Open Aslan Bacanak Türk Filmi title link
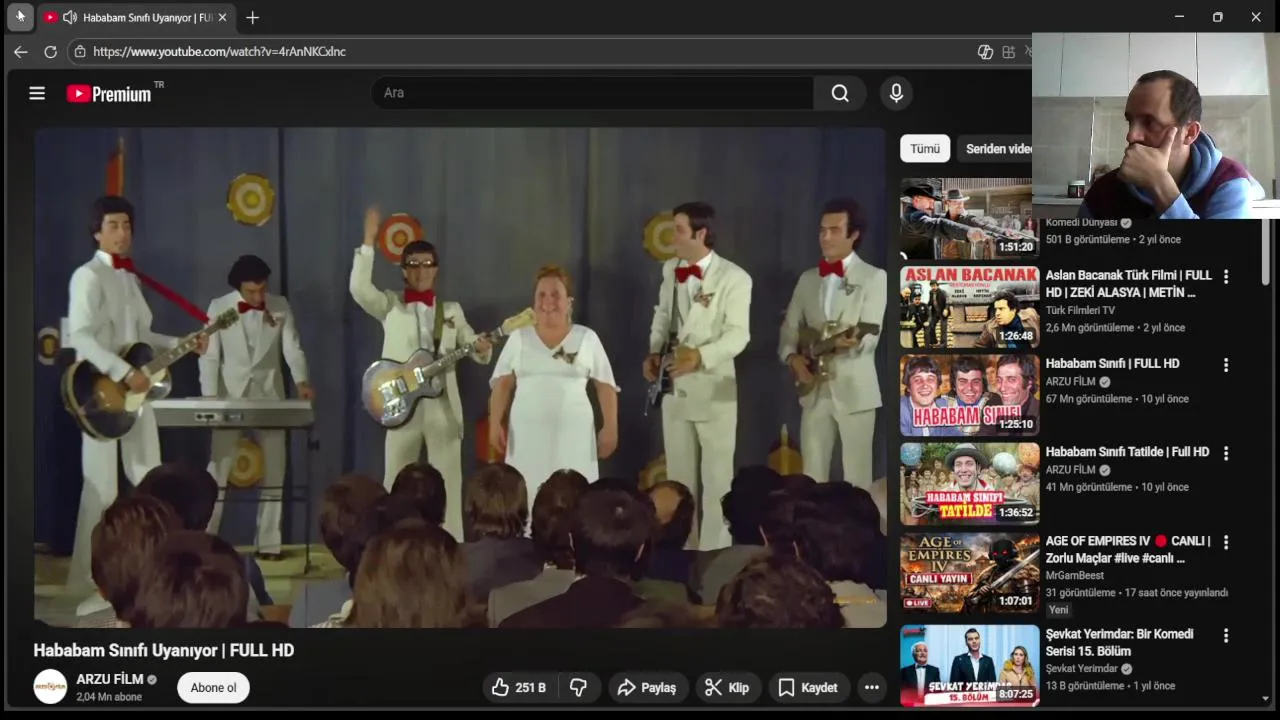The image size is (1280, 720). pyautogui.click(x=1128, y=284)
